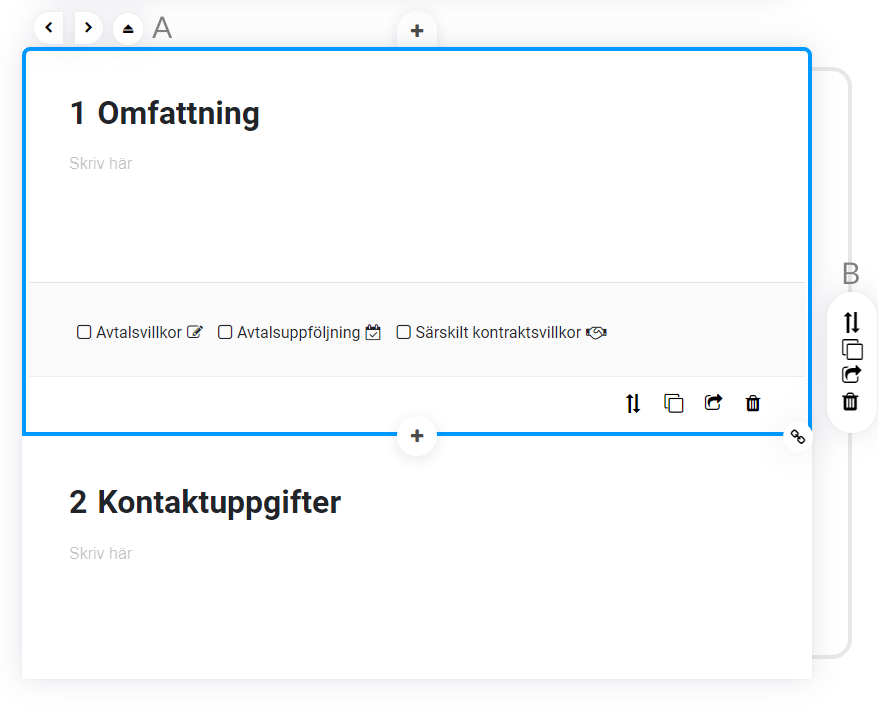Screen dimensions: 878x709
Task: Click the trash icon inside the Omfattning section
Action: 753,403
